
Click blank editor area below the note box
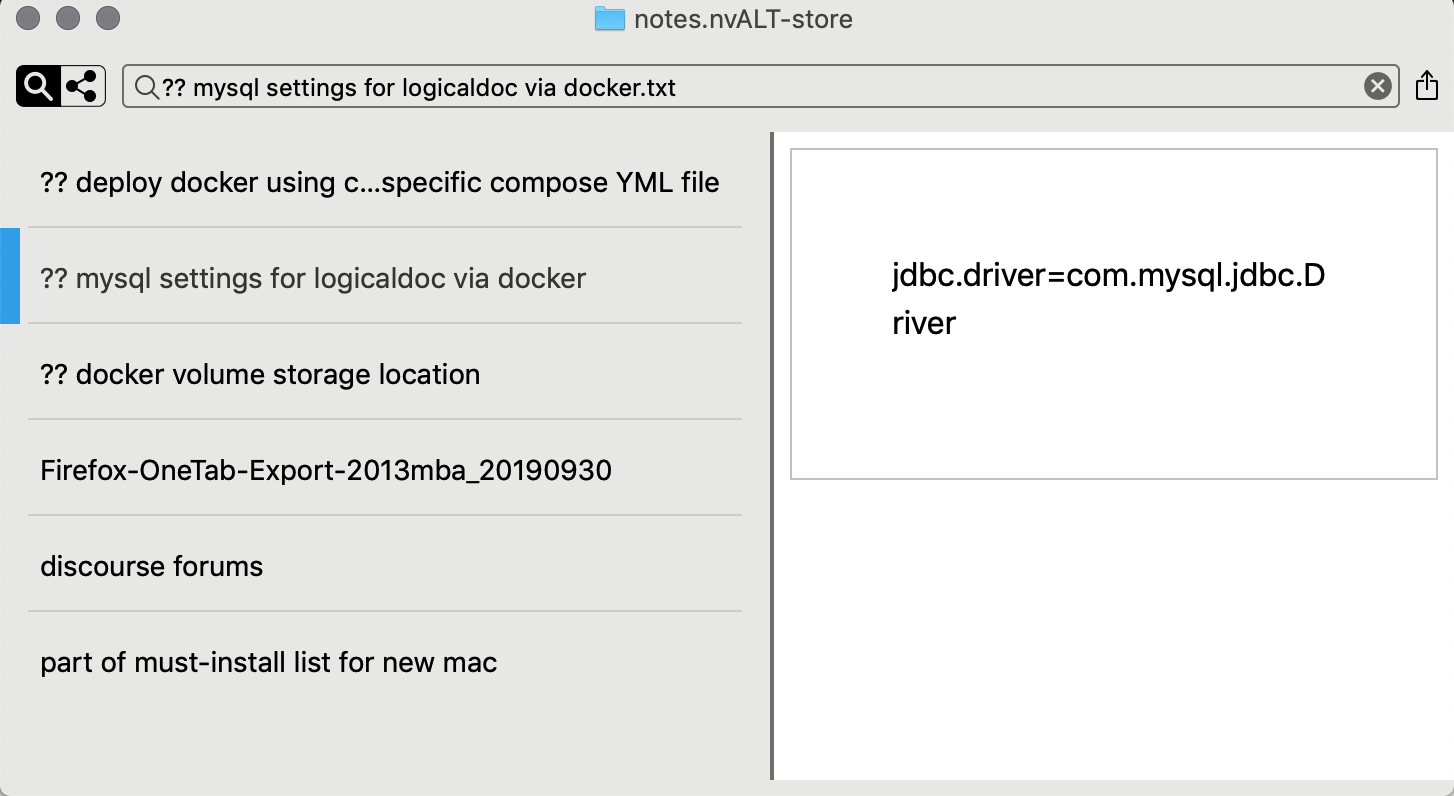[1113, 630]
